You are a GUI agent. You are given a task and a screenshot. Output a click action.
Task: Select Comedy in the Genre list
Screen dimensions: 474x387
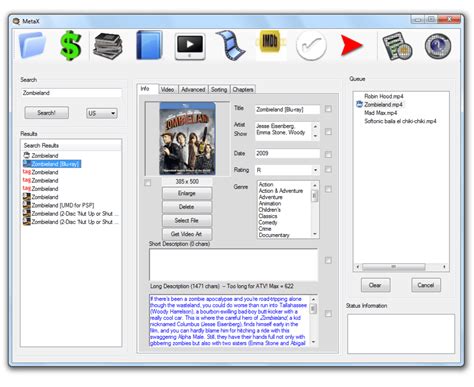click(x=268, y=222)
